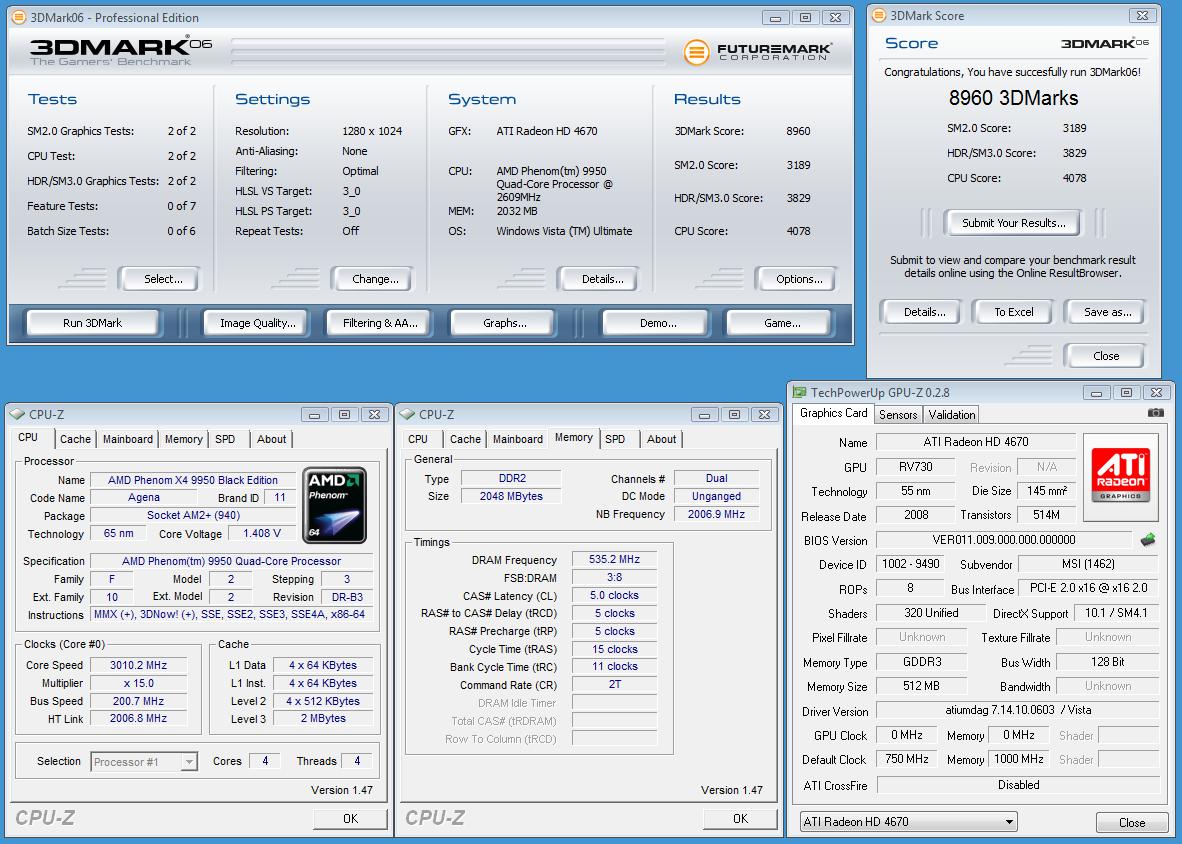
Task: Click the Options... results button
Action: pos(799,279)
